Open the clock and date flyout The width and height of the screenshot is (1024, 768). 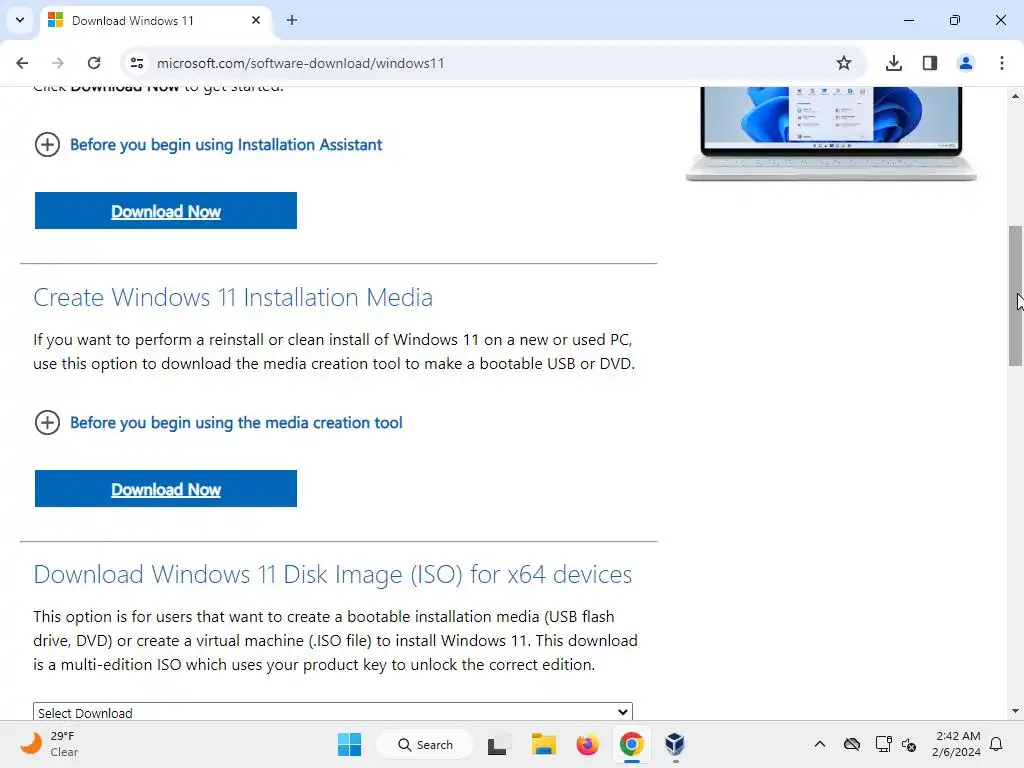click(x=956, y=744)
